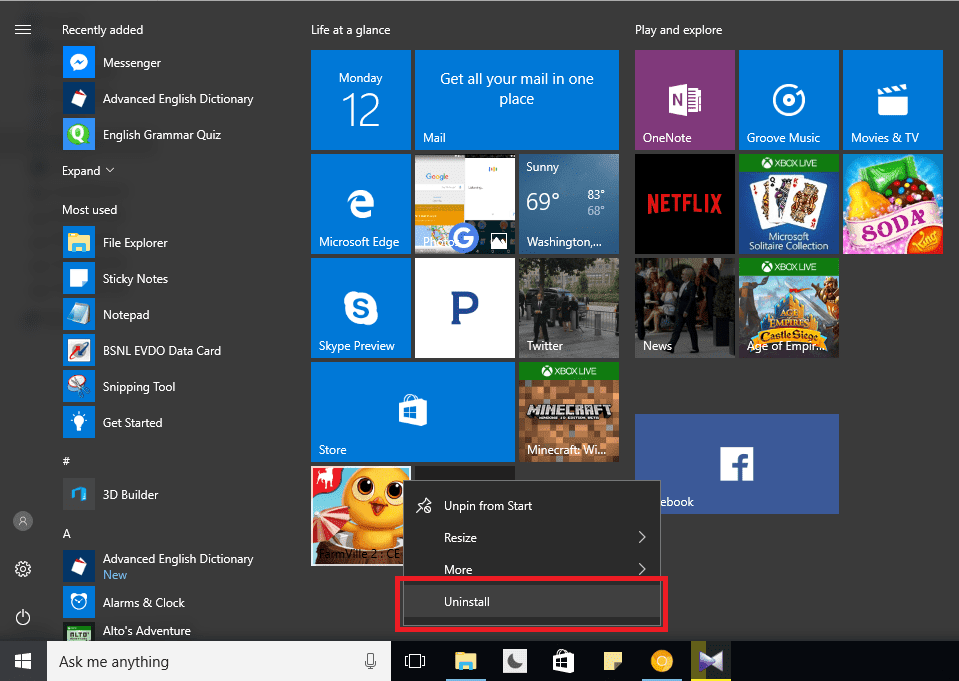Click the Play and explore heading

click(678, 29)
